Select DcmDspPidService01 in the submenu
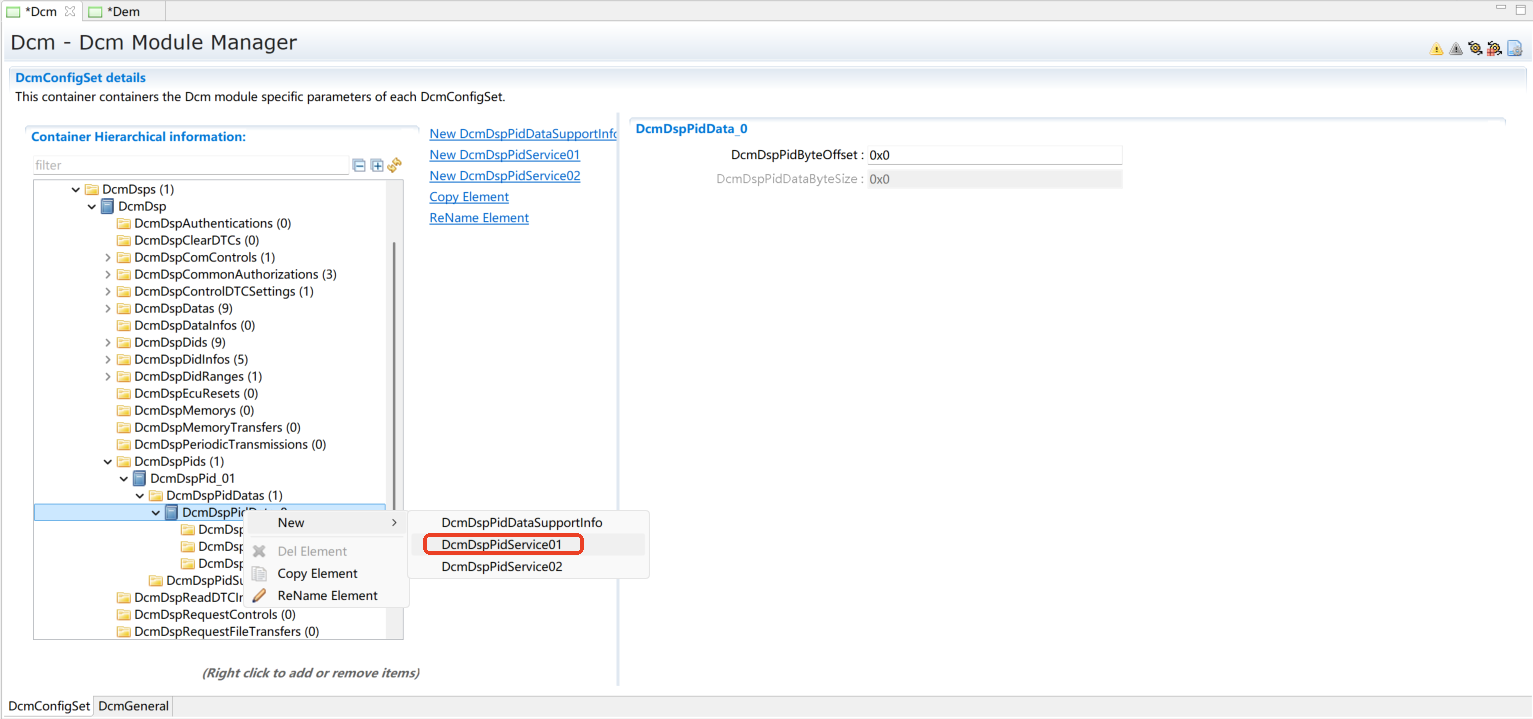Screen dimensions: 1533x719 pyautogui.click(x=502, y=545)
